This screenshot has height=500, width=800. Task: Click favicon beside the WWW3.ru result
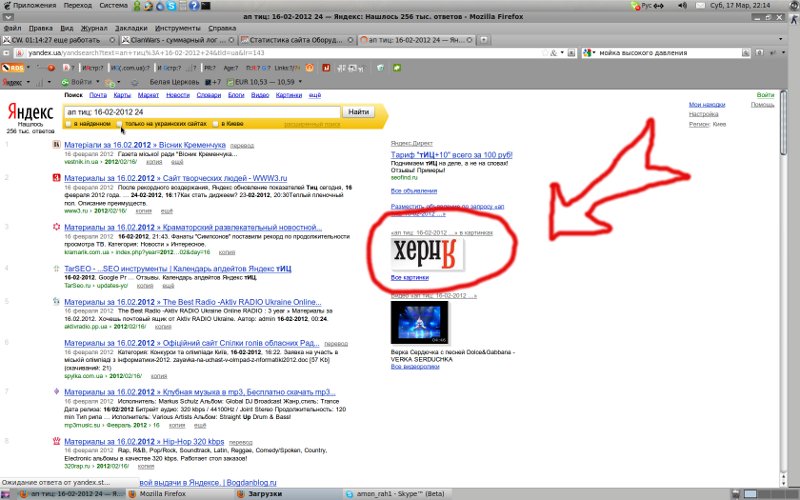pos(57,178)
